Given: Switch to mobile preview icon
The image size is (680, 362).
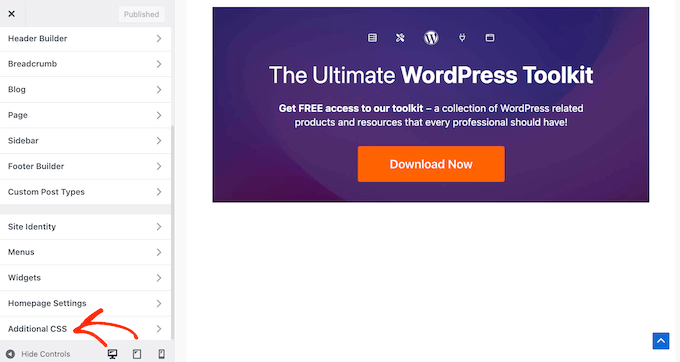Looking at the screenshot, I should coord(161,354).
